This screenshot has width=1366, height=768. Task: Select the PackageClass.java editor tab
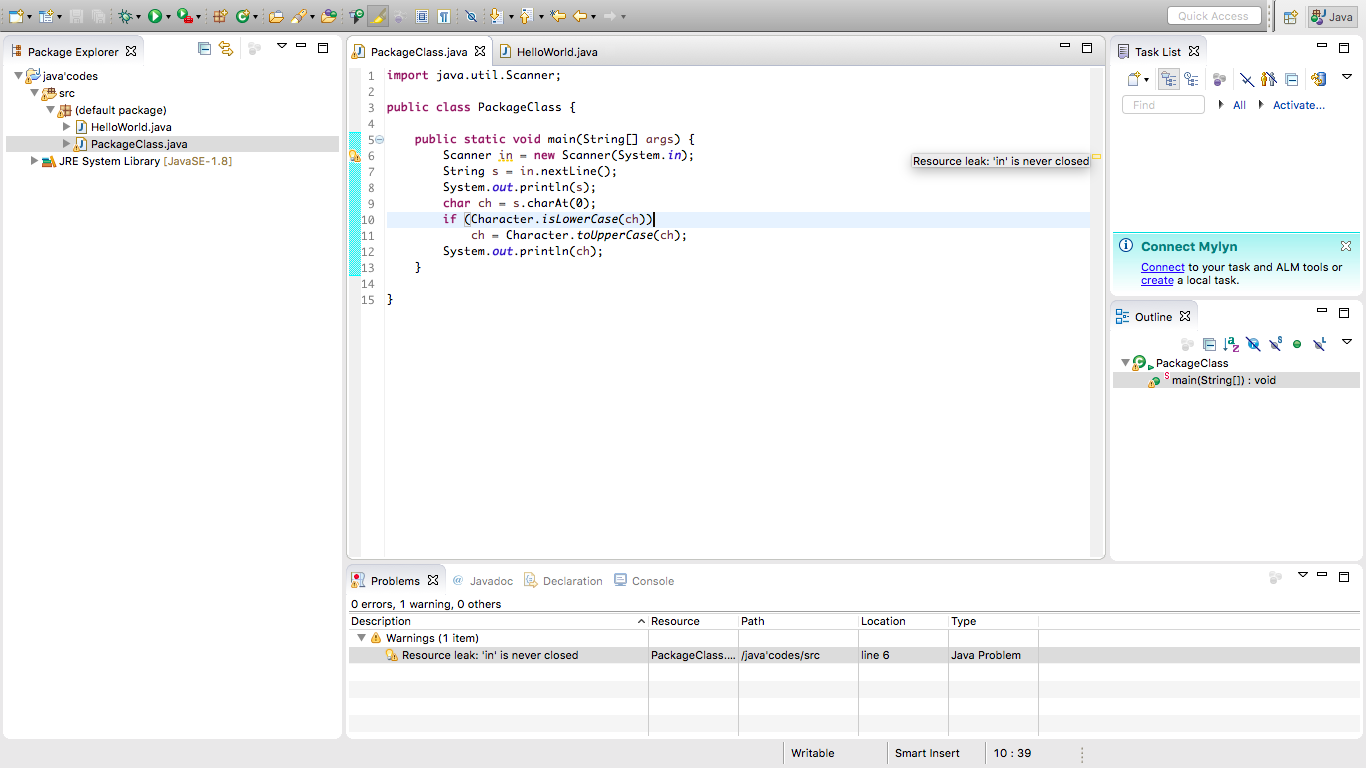click(x=418, y=51)
